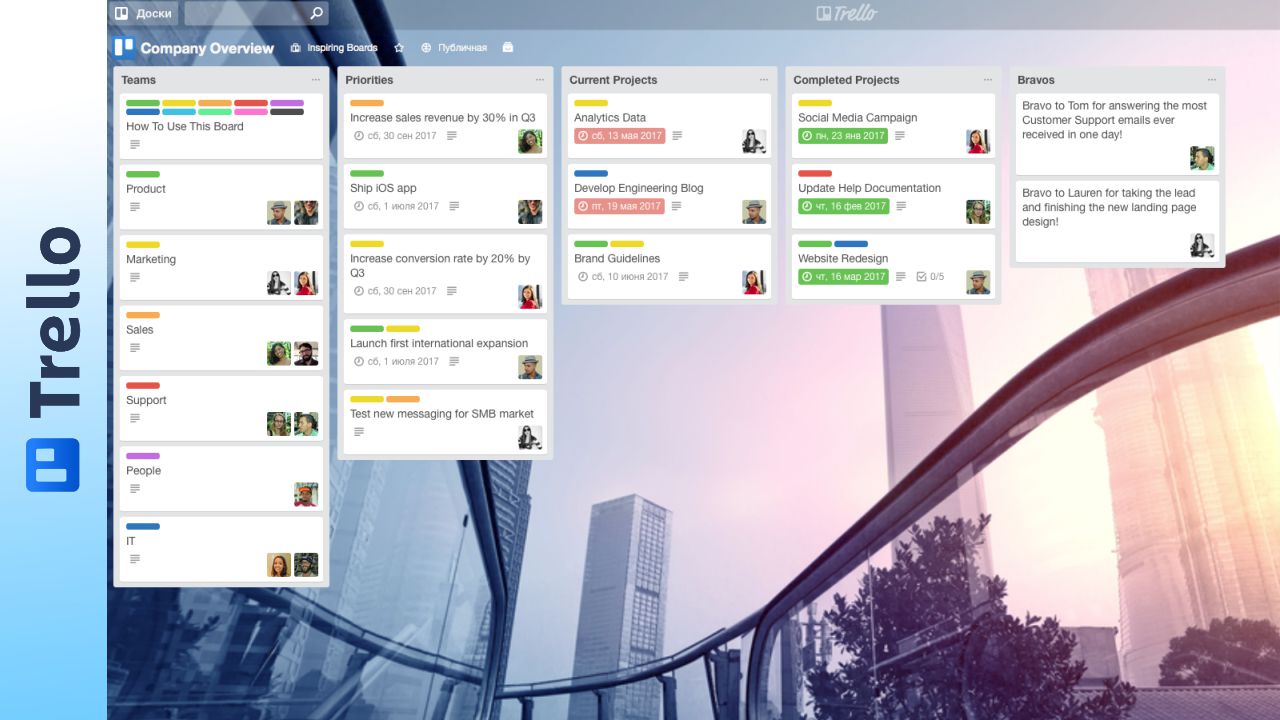Click the green due date on Update Help Documentation
Viewport: 1280px width, 720px height.
pos(842,206)
